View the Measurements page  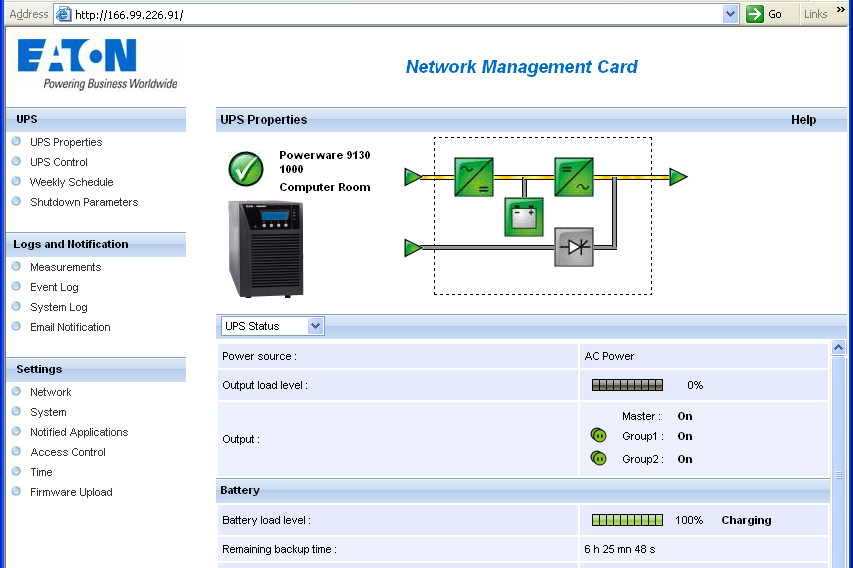65,267
